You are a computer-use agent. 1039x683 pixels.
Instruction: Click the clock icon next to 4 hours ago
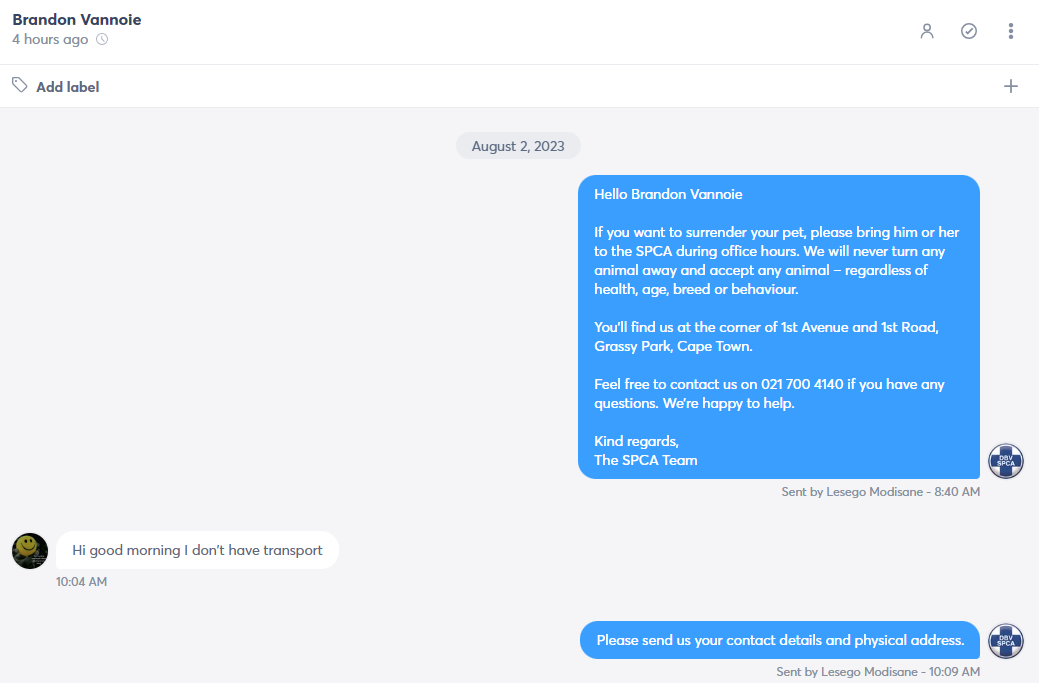(x=102, y=39)
